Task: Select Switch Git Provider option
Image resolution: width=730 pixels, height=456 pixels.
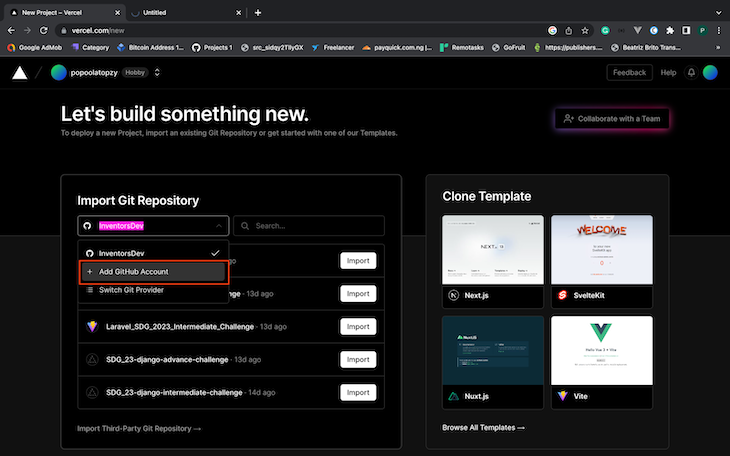Action: pos(131,290)
